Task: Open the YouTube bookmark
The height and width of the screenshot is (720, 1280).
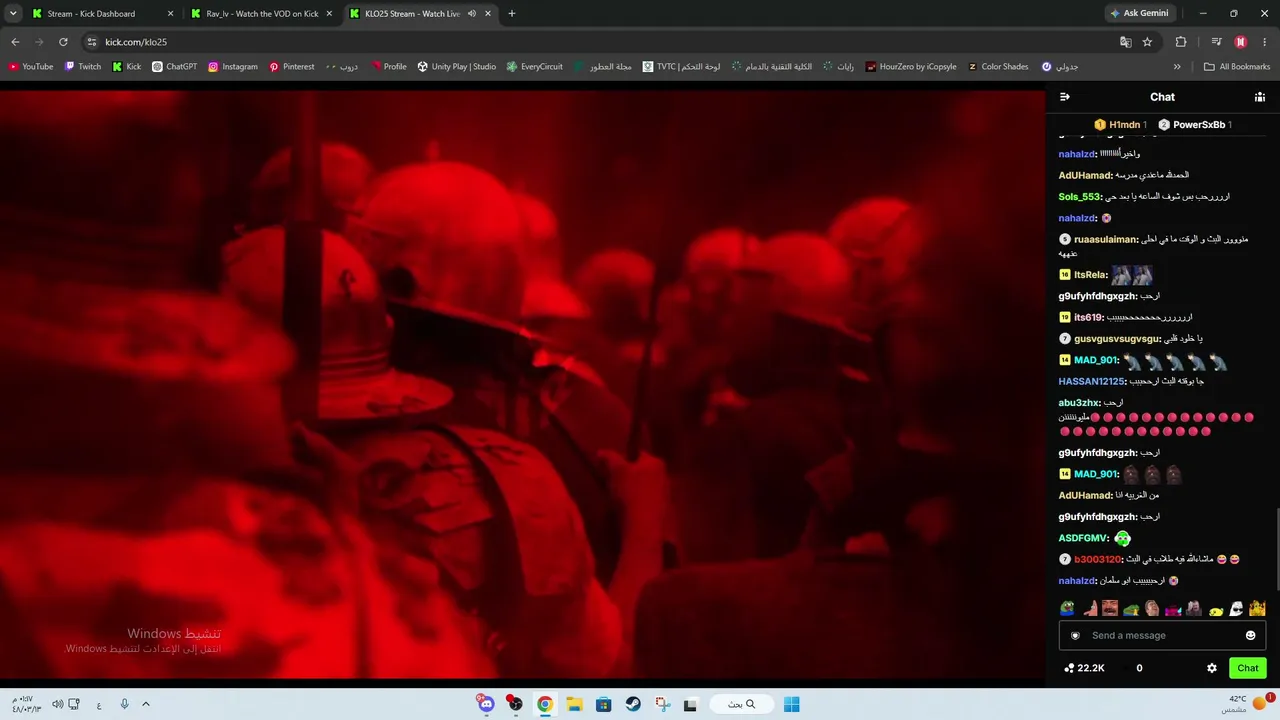Action: click(x=31, y=67)
